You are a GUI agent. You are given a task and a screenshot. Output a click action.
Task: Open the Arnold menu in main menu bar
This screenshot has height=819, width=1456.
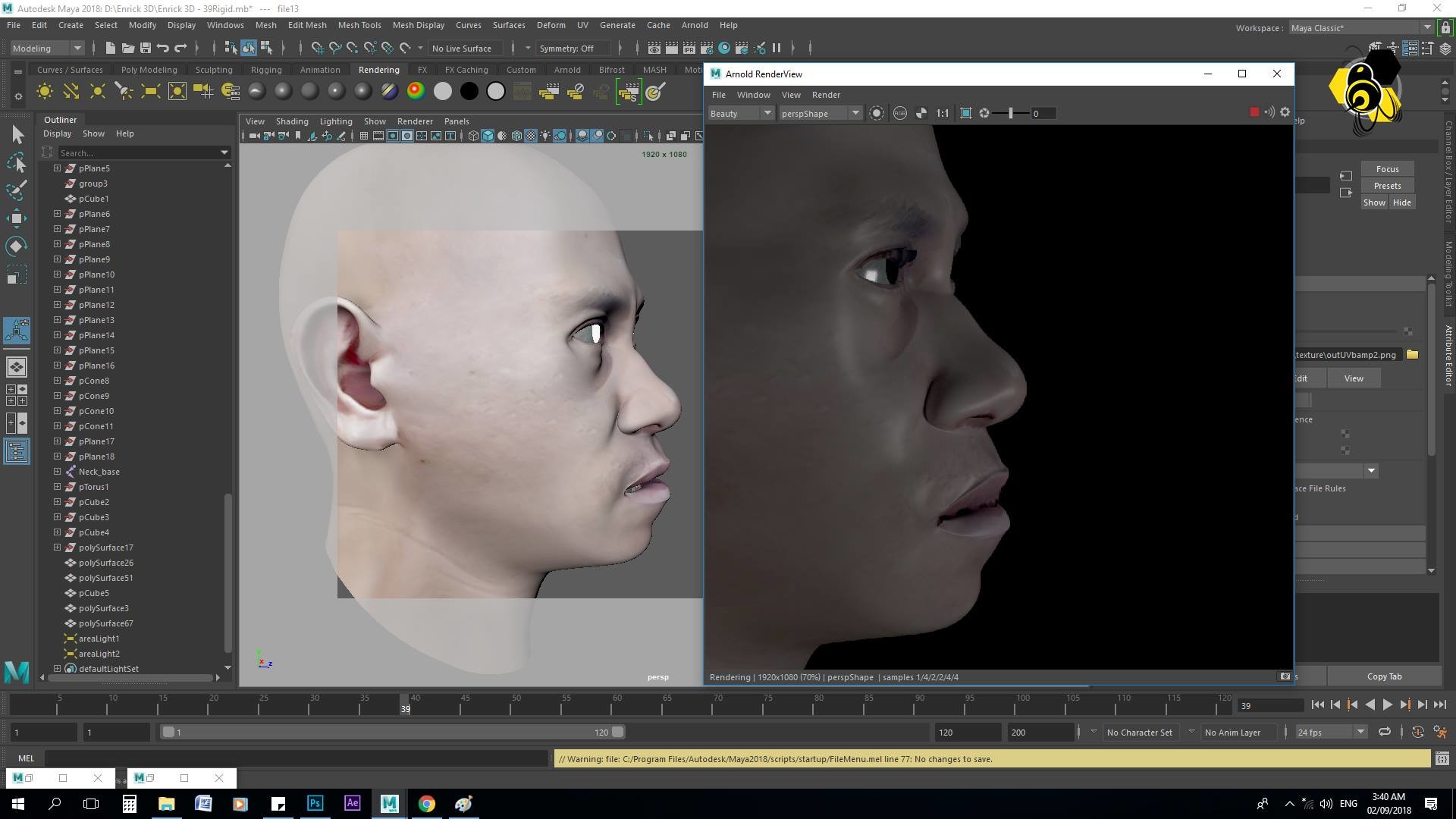click(694, 25)
